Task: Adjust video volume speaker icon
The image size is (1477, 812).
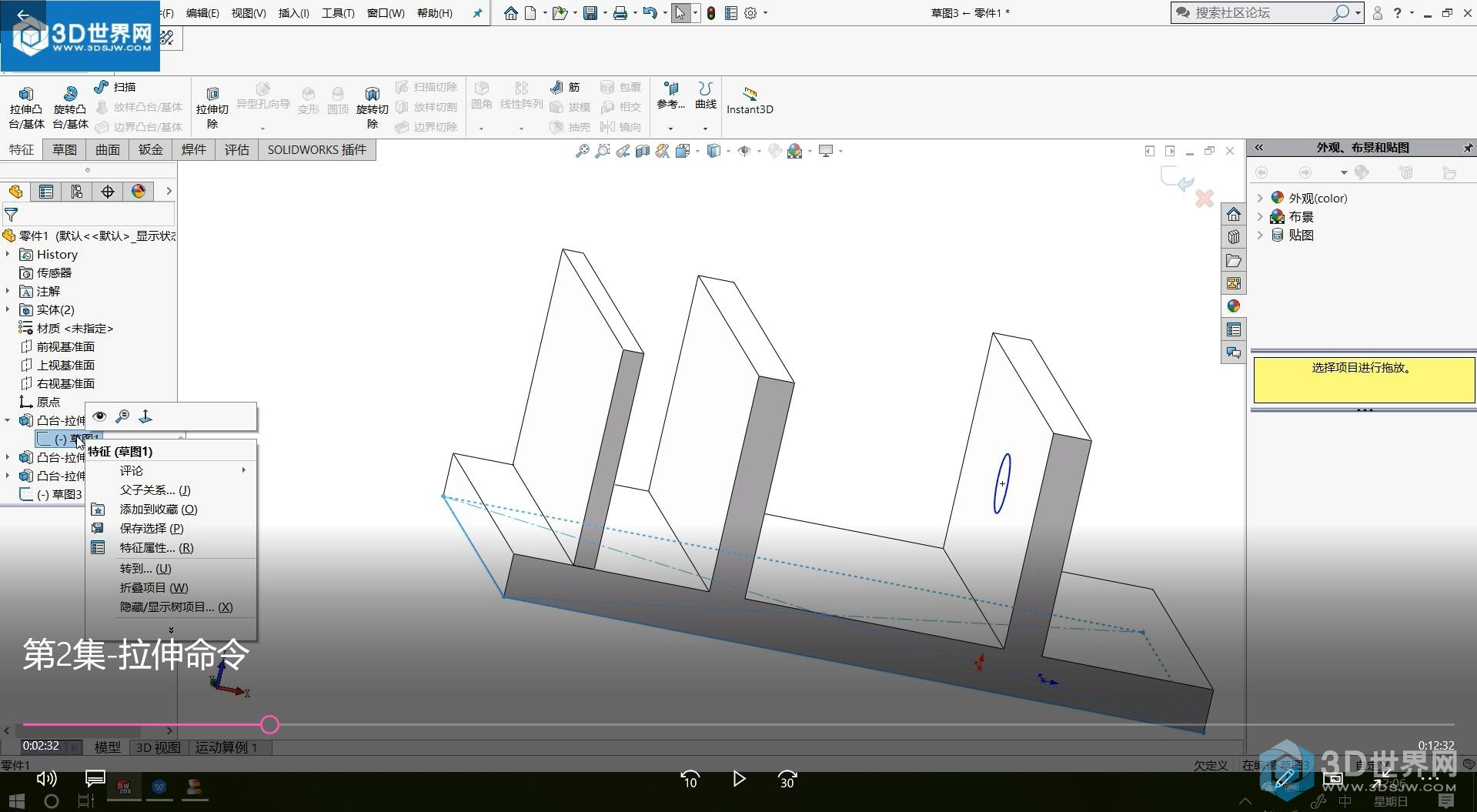Action: click(46, 779)
